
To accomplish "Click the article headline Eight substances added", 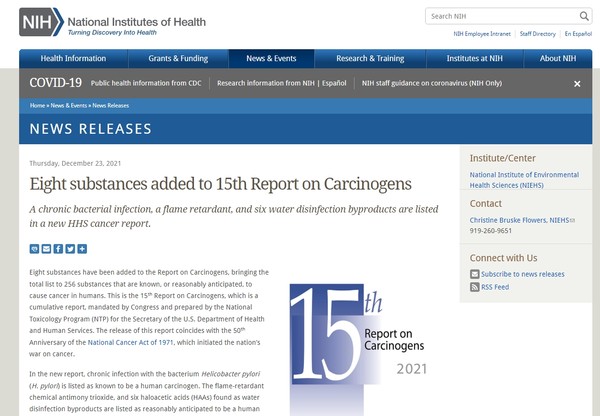I will pyautogui.click(x=220, y=184).
